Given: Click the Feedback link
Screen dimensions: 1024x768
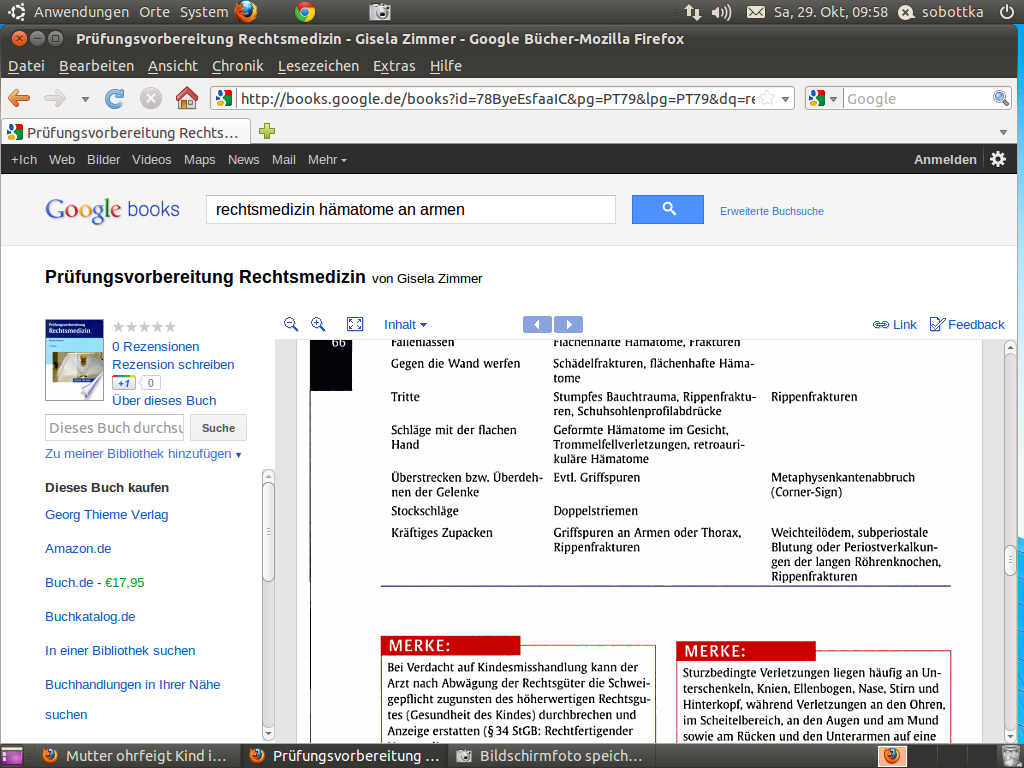Looking at the screenshot, I should click(967, 325).
